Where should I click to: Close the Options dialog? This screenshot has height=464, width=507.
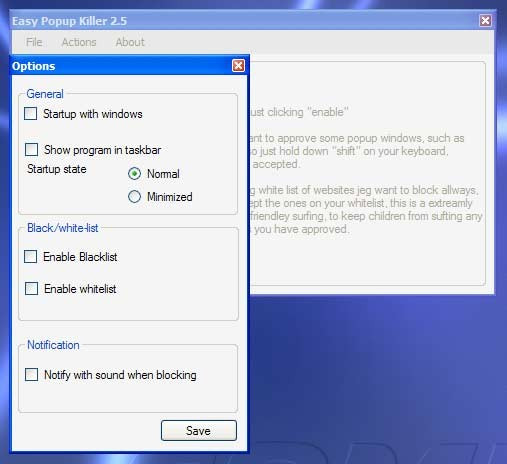coord(238,66)
